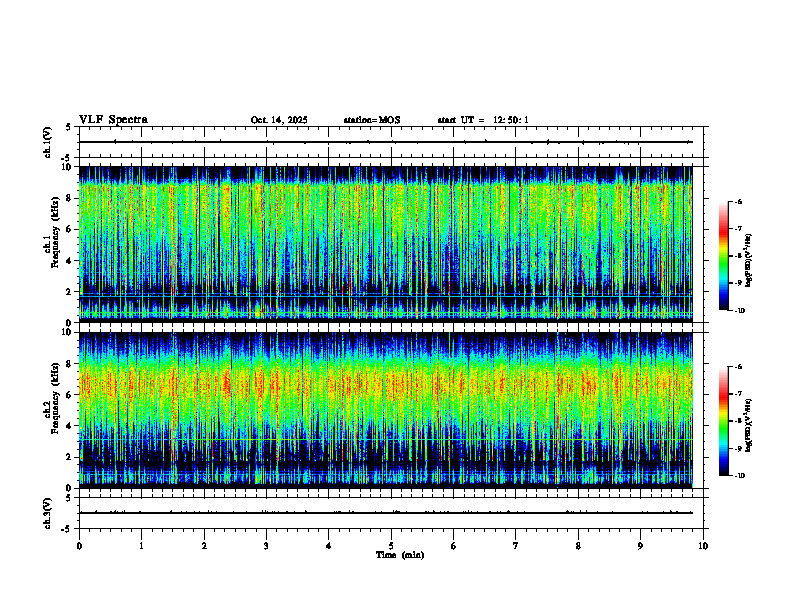
Task: Click the ch.1 spectrogram panel
Action: [386, 244]
